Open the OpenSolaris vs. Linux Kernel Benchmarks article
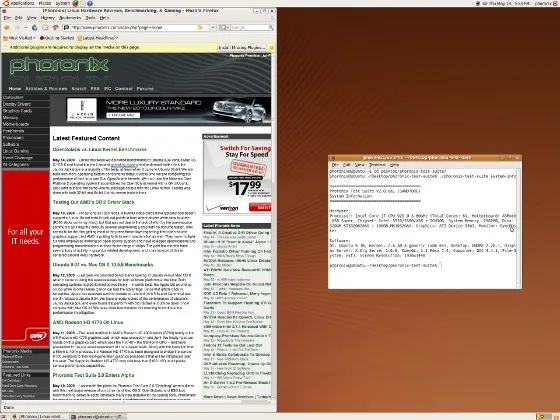Image resolution: width=560 pixels, height=420 pixels. point(100,149)
